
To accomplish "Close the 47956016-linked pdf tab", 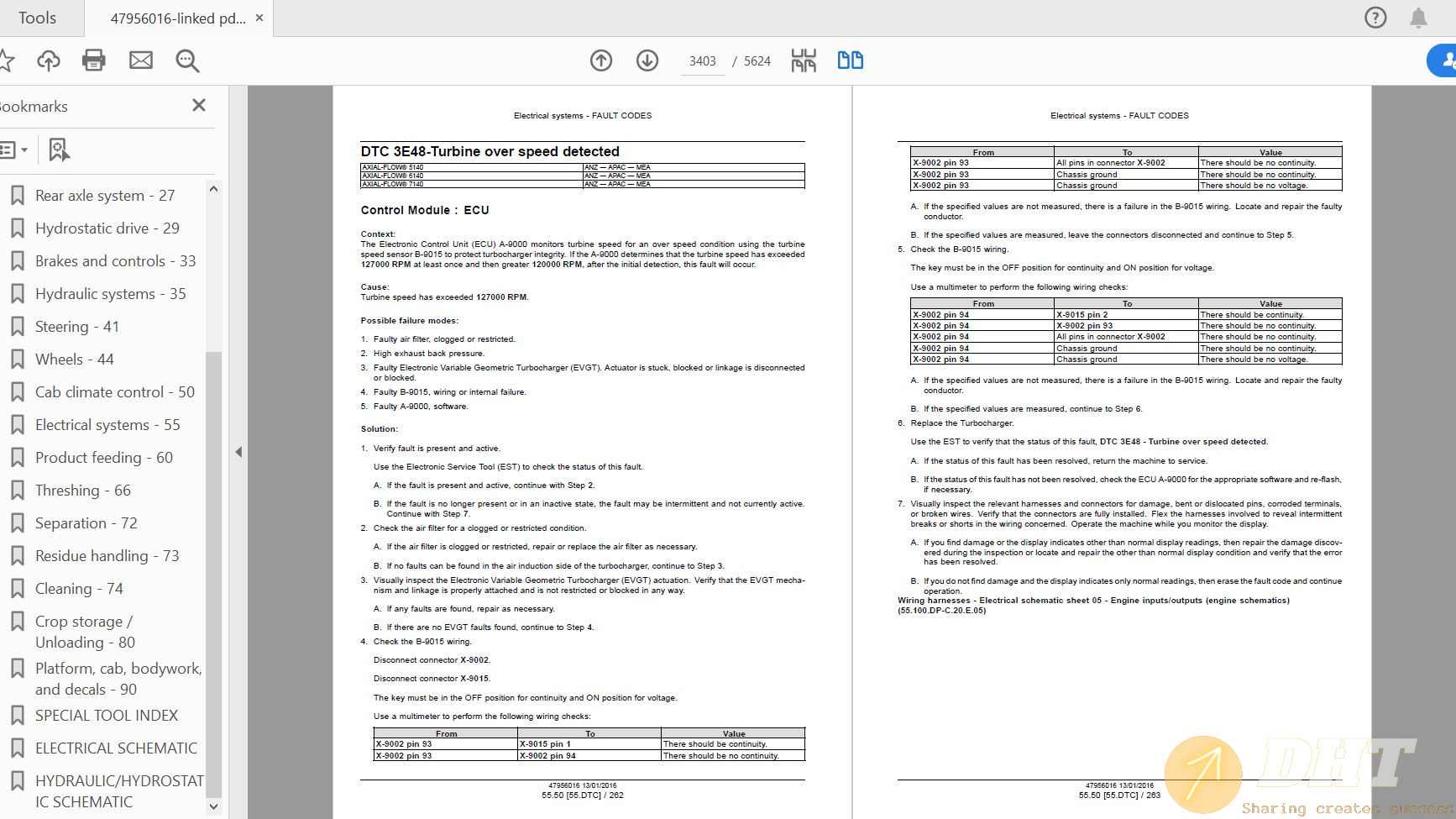I will tap(259, 18).
